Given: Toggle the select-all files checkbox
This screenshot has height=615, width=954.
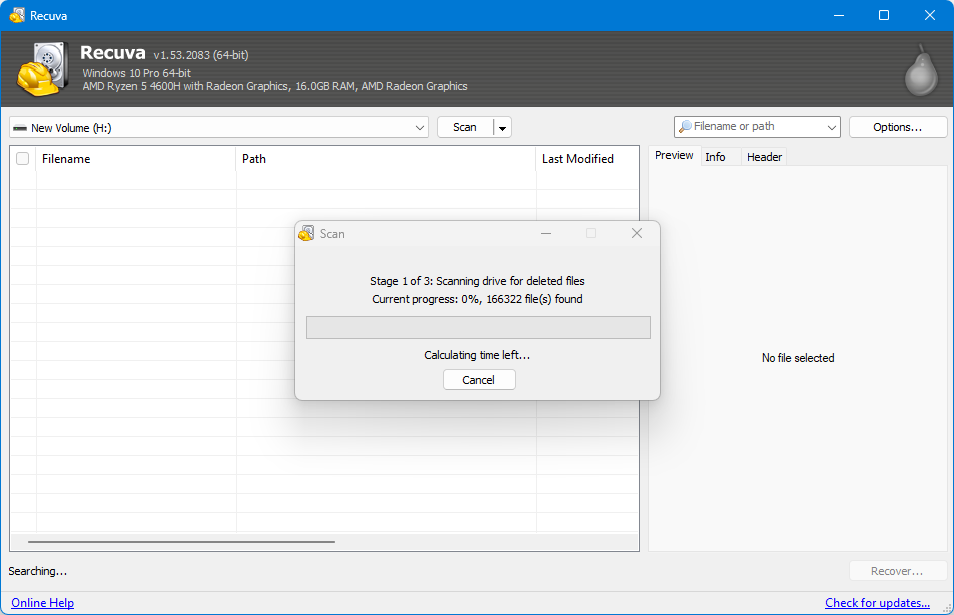Looking at the screenshot, I should pos(23,159).
